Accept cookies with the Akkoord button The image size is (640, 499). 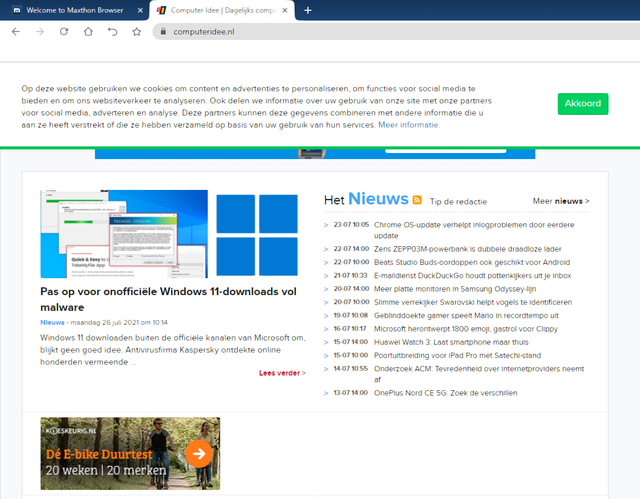(x=583, y=104)
